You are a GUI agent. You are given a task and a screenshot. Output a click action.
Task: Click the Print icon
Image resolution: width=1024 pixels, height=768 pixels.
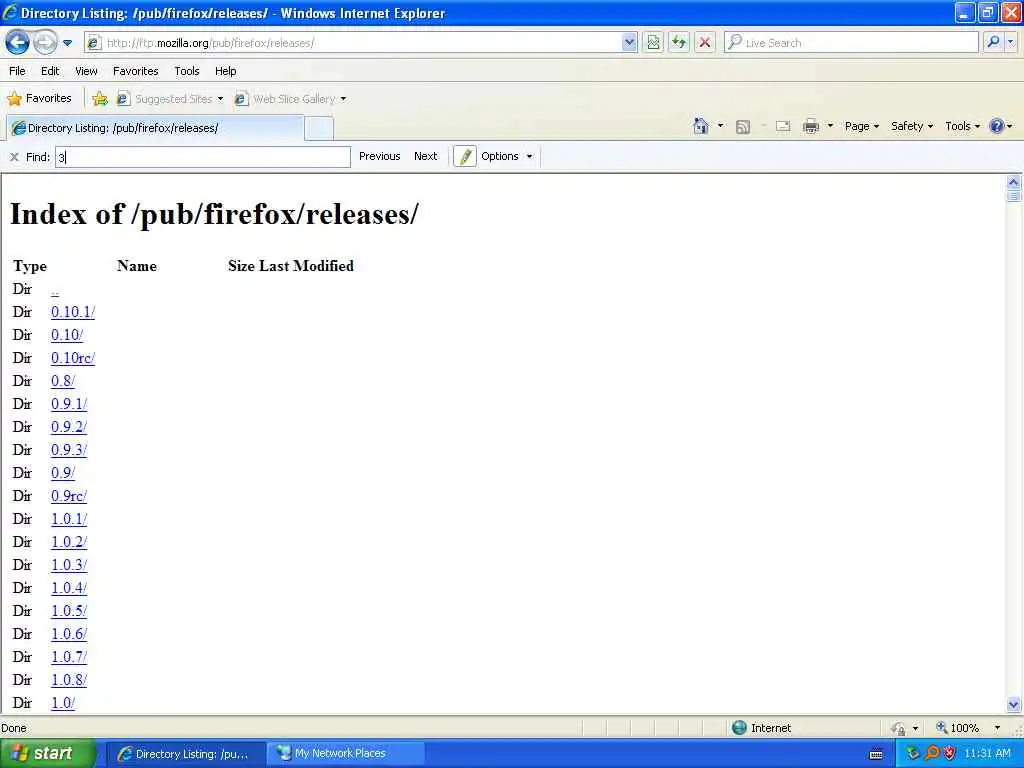click(x=810, y=127)
